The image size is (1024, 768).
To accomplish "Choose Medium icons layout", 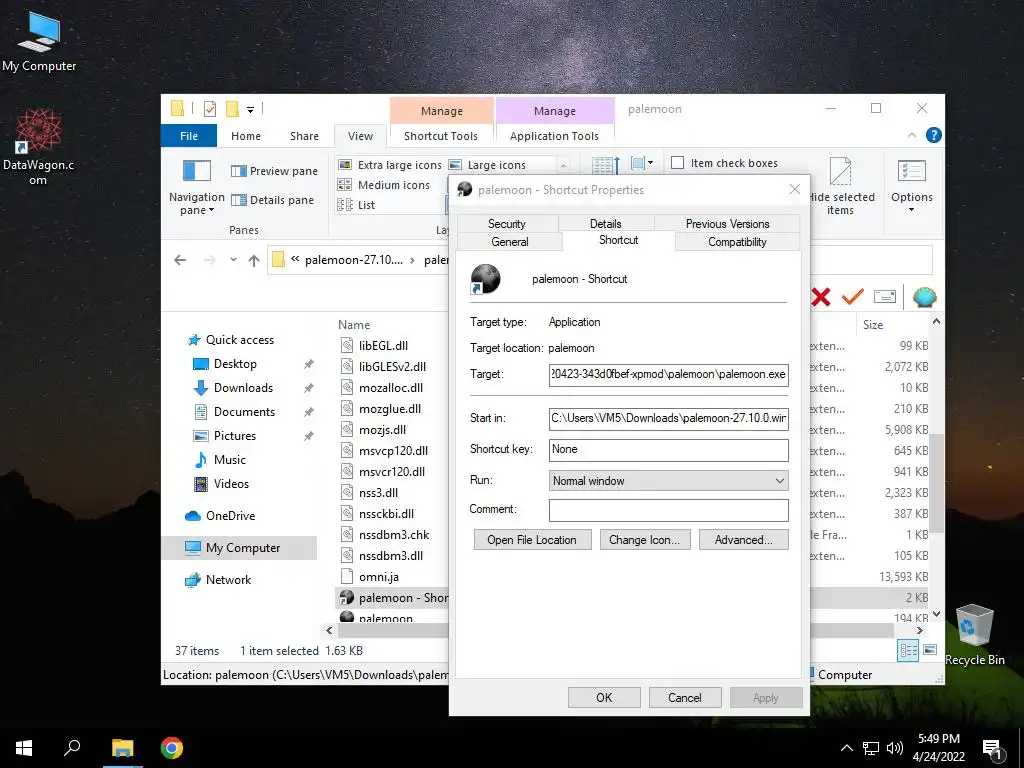I will (x=384, y=185).
